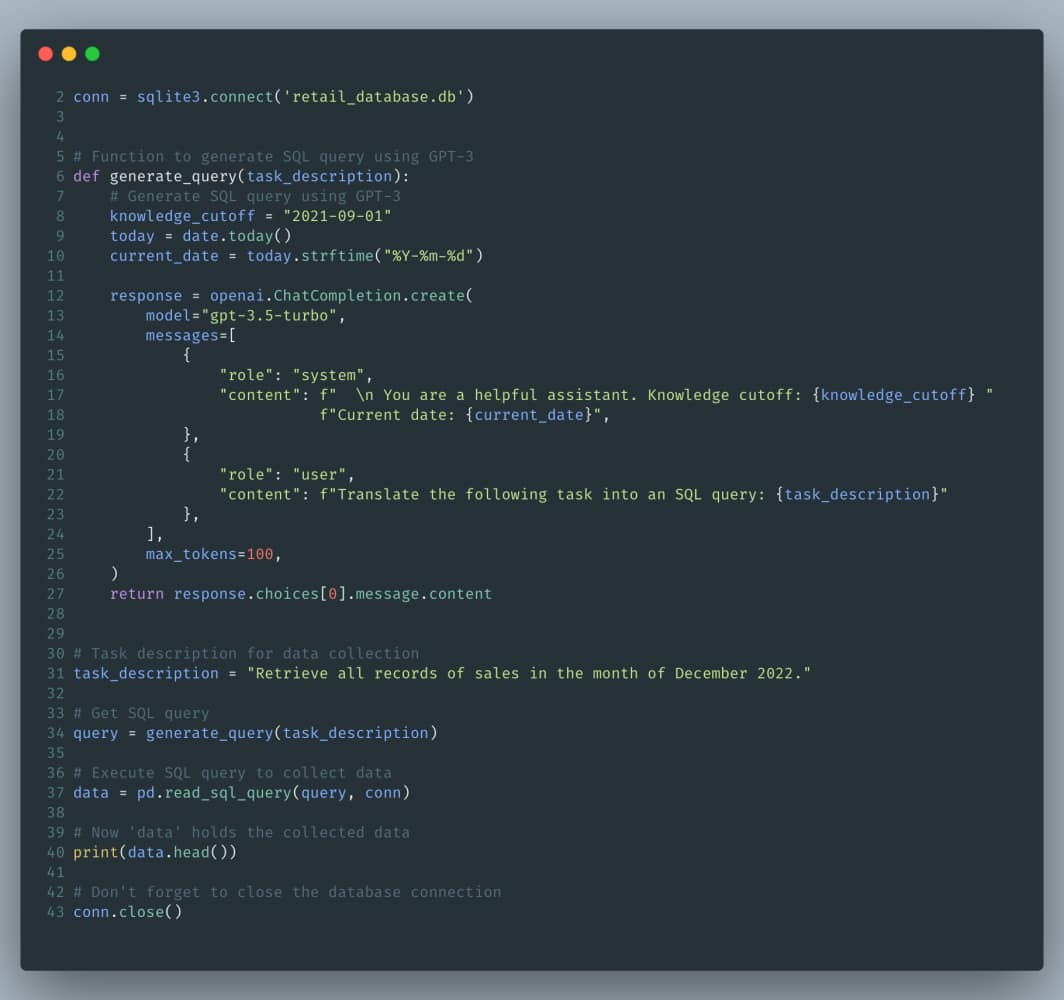Image resolution: width=1064 pixels, height=1000 pixels.
Task: Click the yellow minimize window dot
Action: [69, 54]
